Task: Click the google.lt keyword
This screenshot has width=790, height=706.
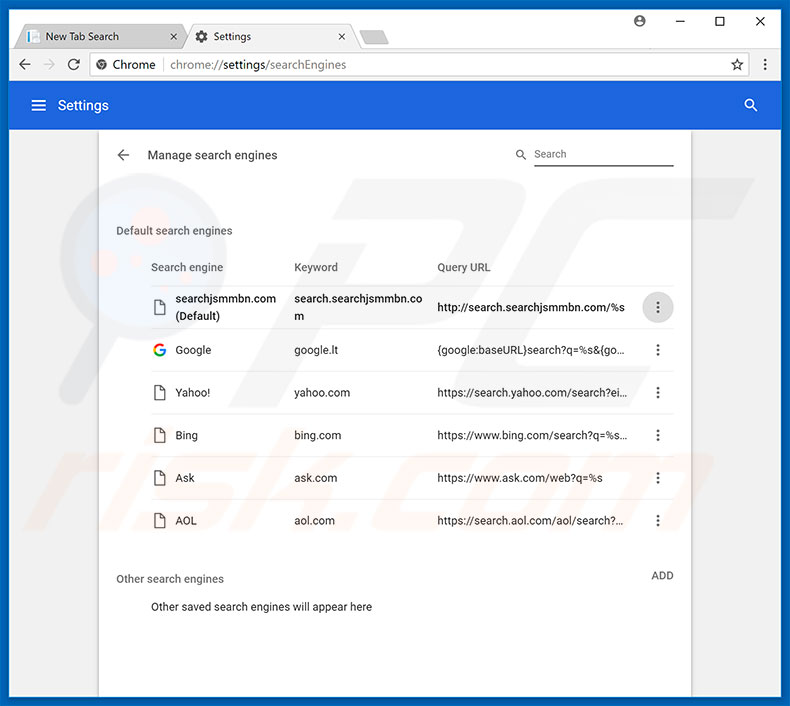Action: click(316, 350)
